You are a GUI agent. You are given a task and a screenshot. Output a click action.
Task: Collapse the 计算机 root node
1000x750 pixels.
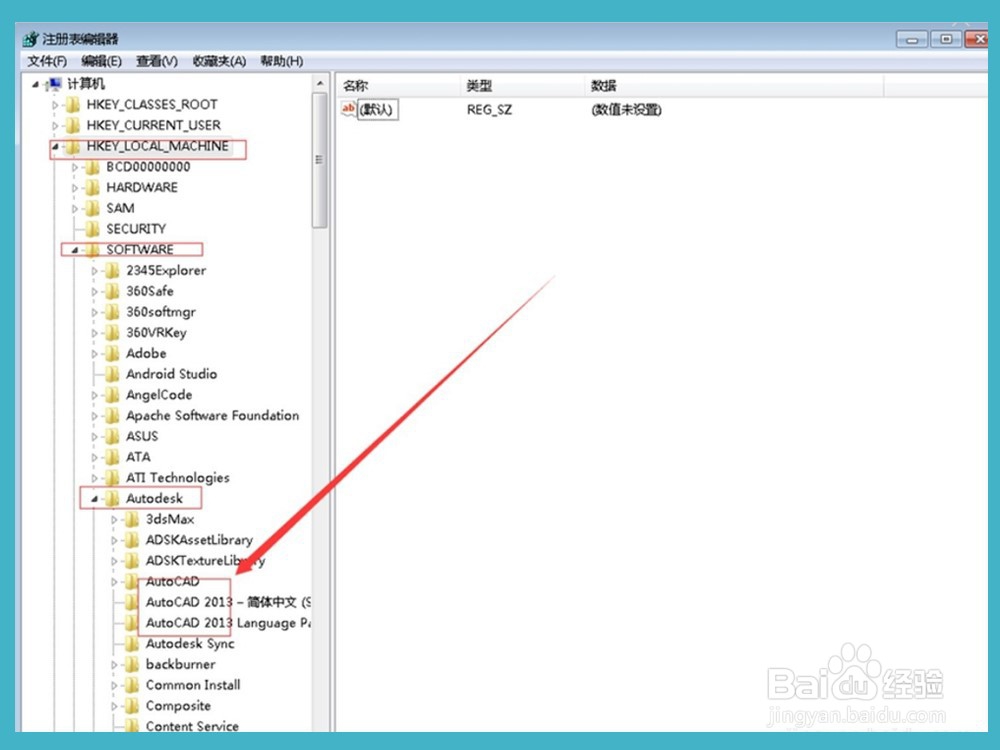[x=35, y=84]
